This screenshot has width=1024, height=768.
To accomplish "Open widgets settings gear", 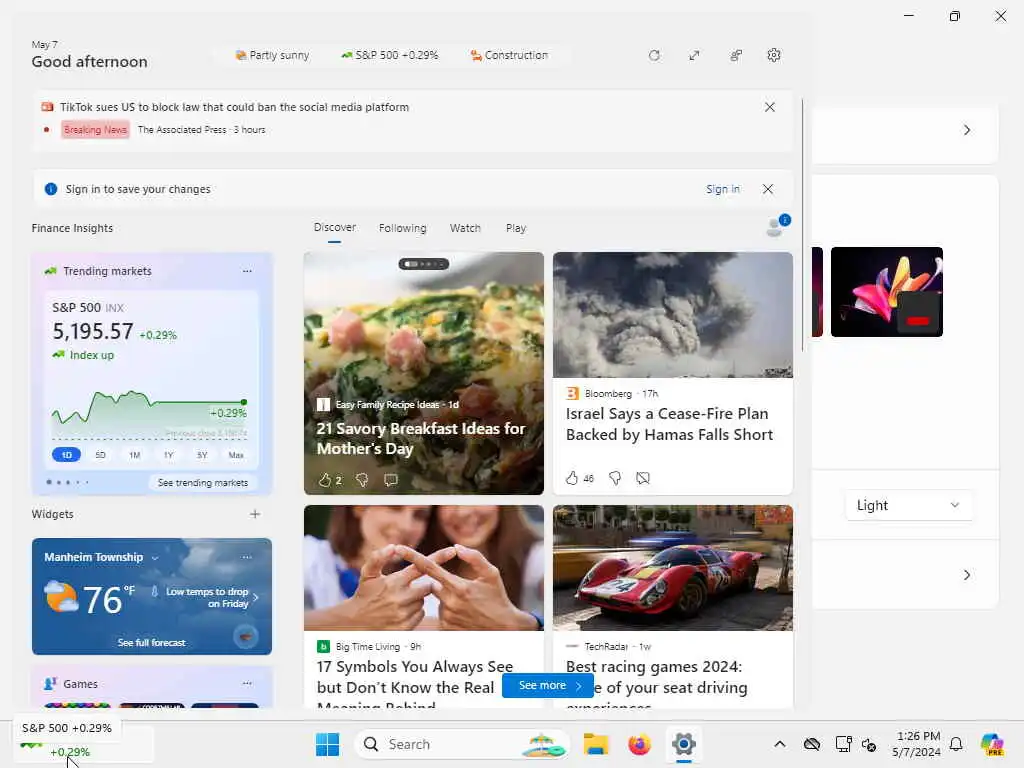I will tap(774, 56).
